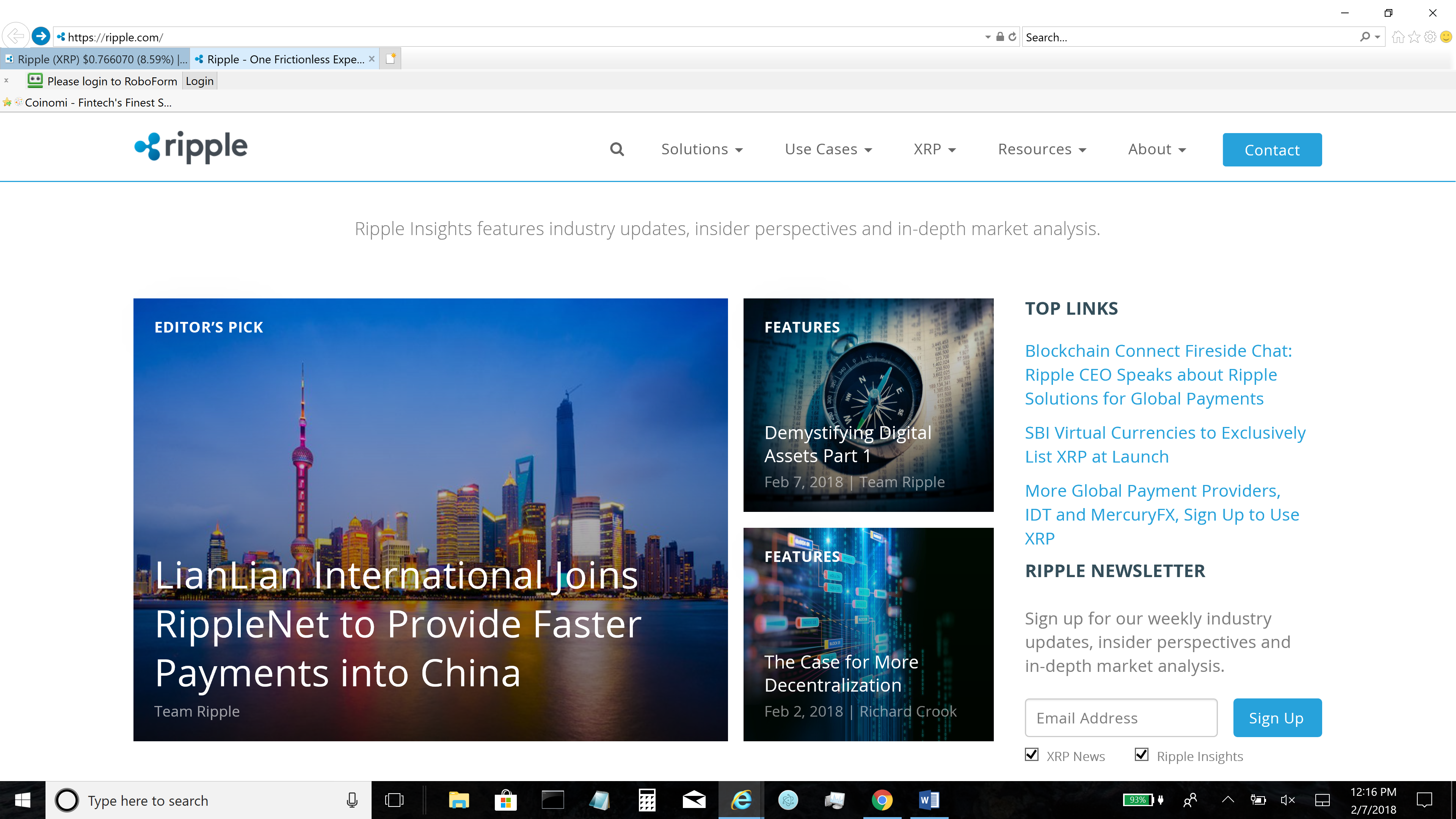This screenshot has height=819, width=1456.
Task: Open the Windows Start menu
Action: click(x=23, y=800)
